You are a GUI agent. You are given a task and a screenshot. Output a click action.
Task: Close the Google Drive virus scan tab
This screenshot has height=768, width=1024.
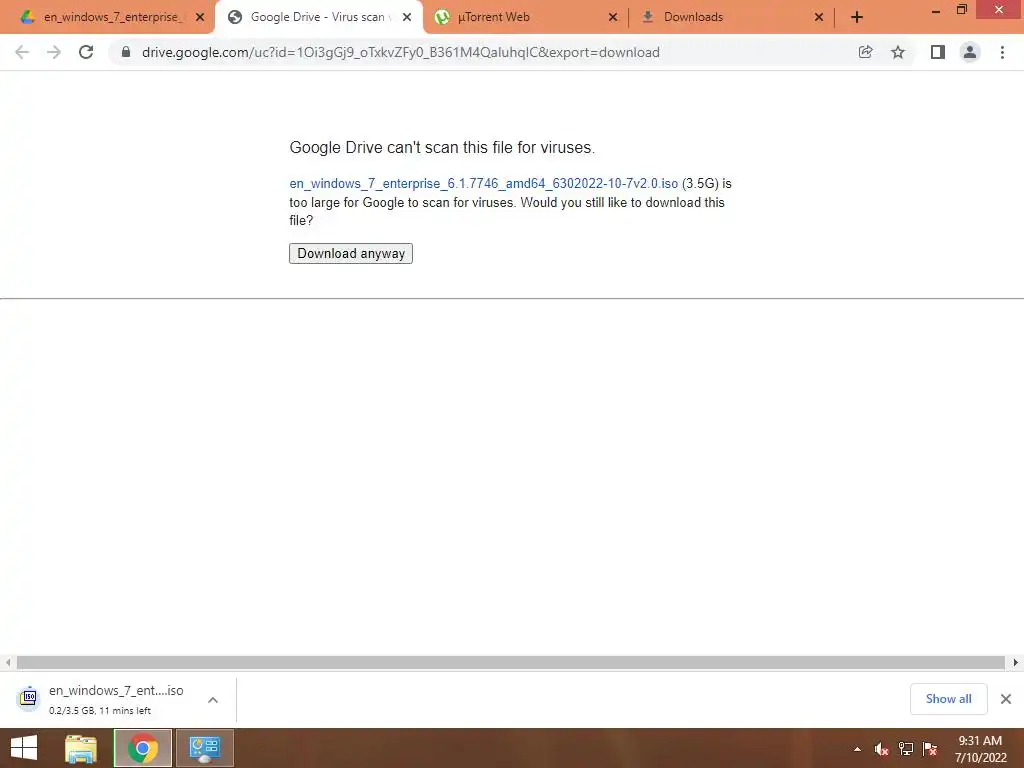point(407,18)
